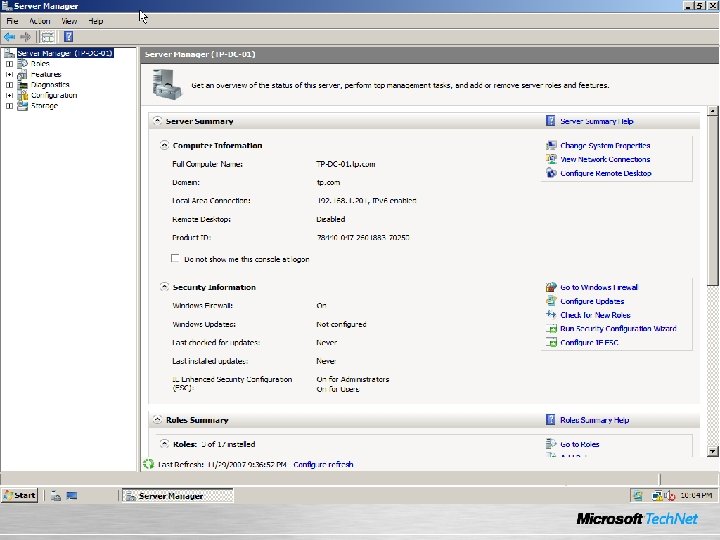Collapse the Server Summary section
This screenshot has height=540, width=720.
pos(158,121)
